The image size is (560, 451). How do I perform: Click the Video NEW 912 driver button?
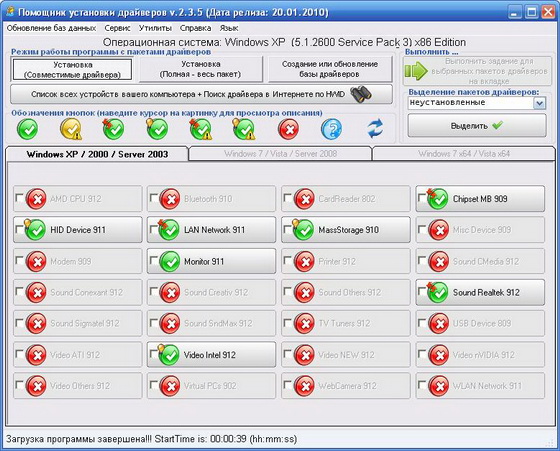[x=346, y=355]
